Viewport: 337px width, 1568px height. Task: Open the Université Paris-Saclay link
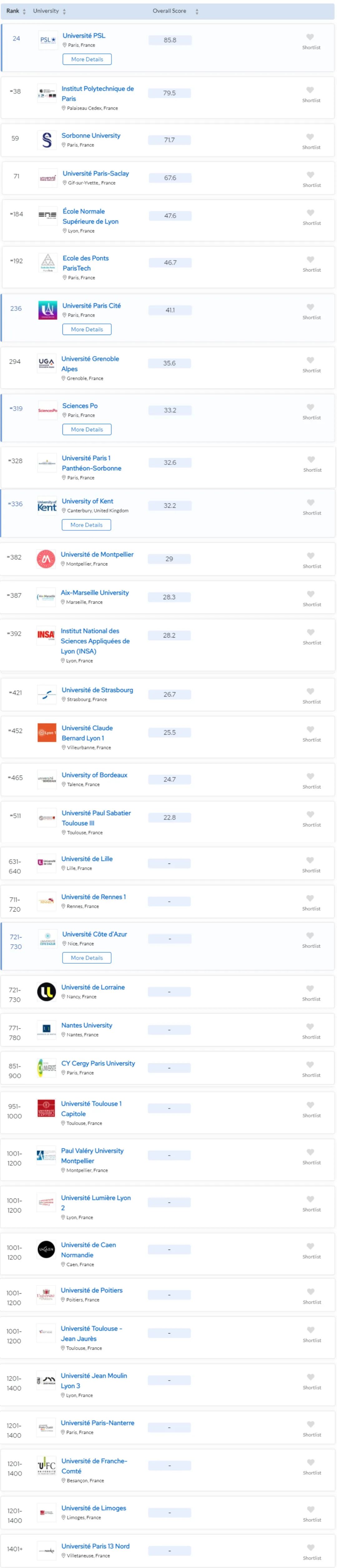coord(96,173)
